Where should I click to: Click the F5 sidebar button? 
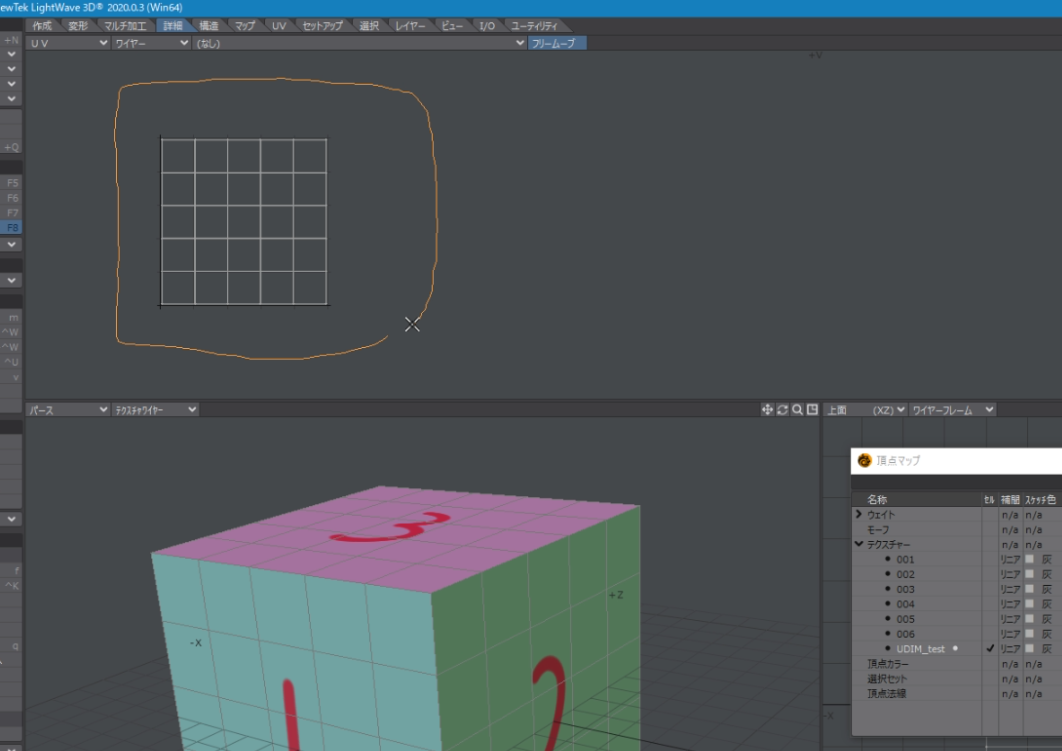pyautogui.click(x=12, y=183)
